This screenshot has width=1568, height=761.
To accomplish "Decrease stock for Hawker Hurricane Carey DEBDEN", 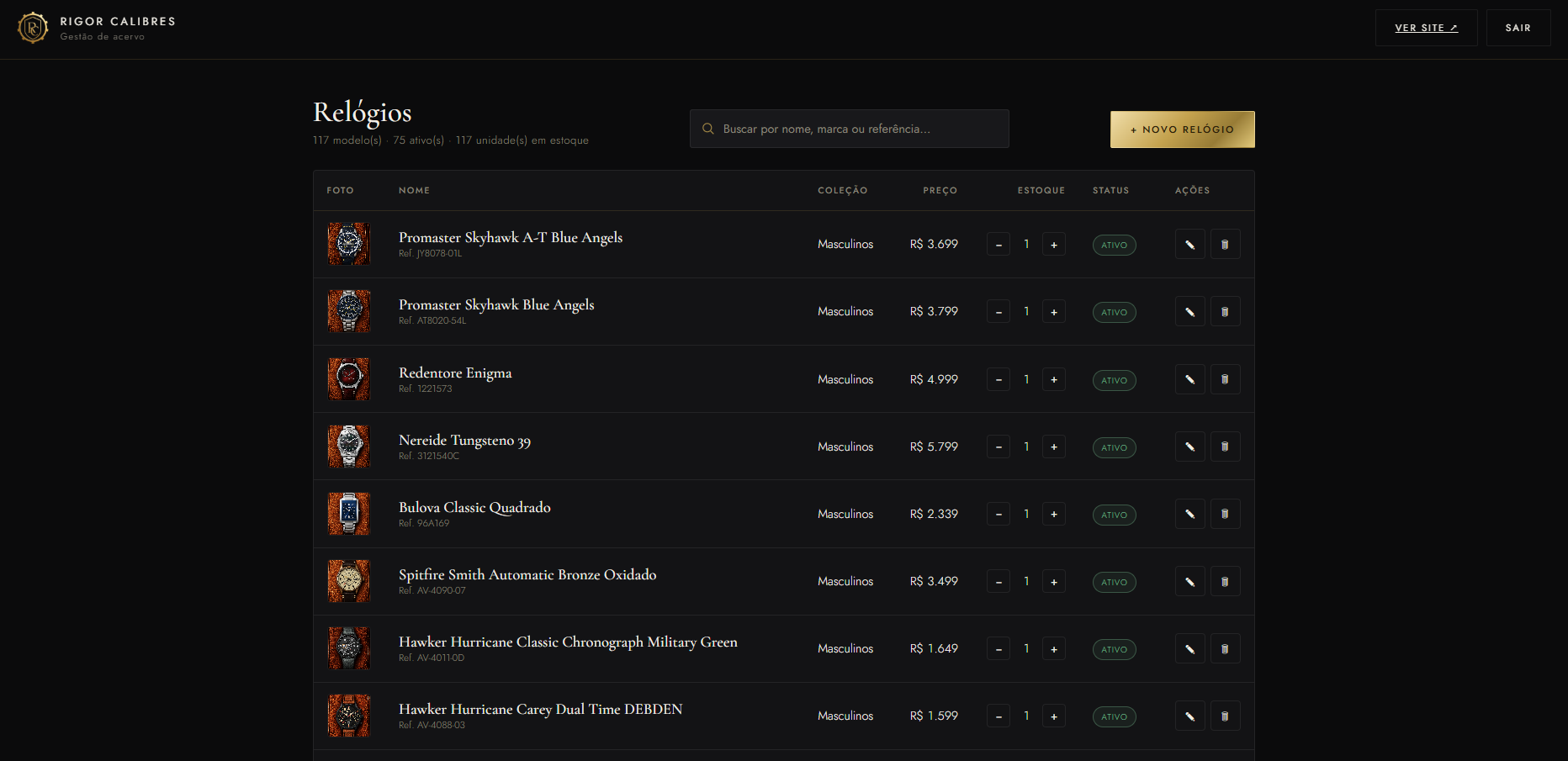I will (999, 716).
